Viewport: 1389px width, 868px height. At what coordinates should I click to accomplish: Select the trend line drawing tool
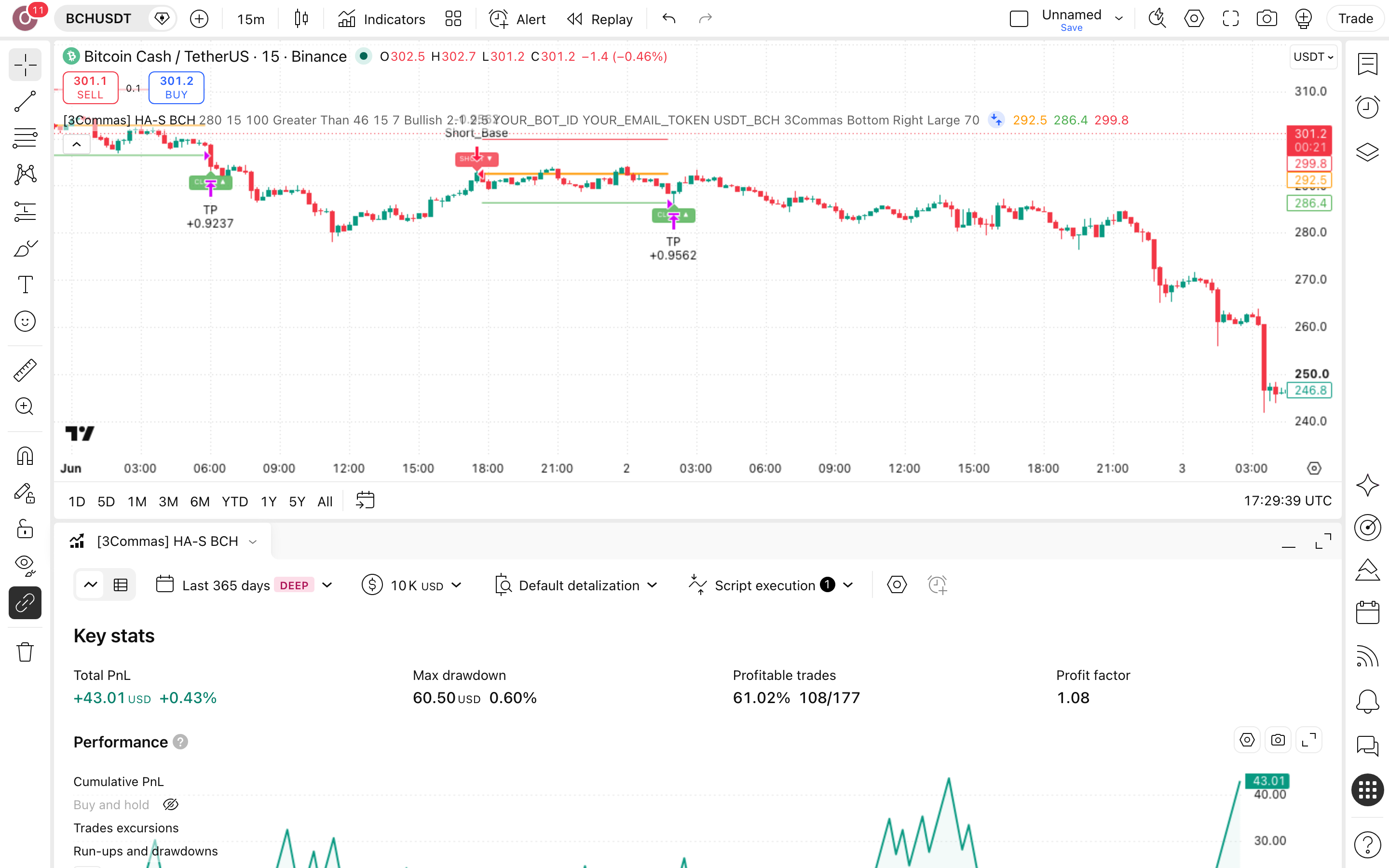point(25,102)
